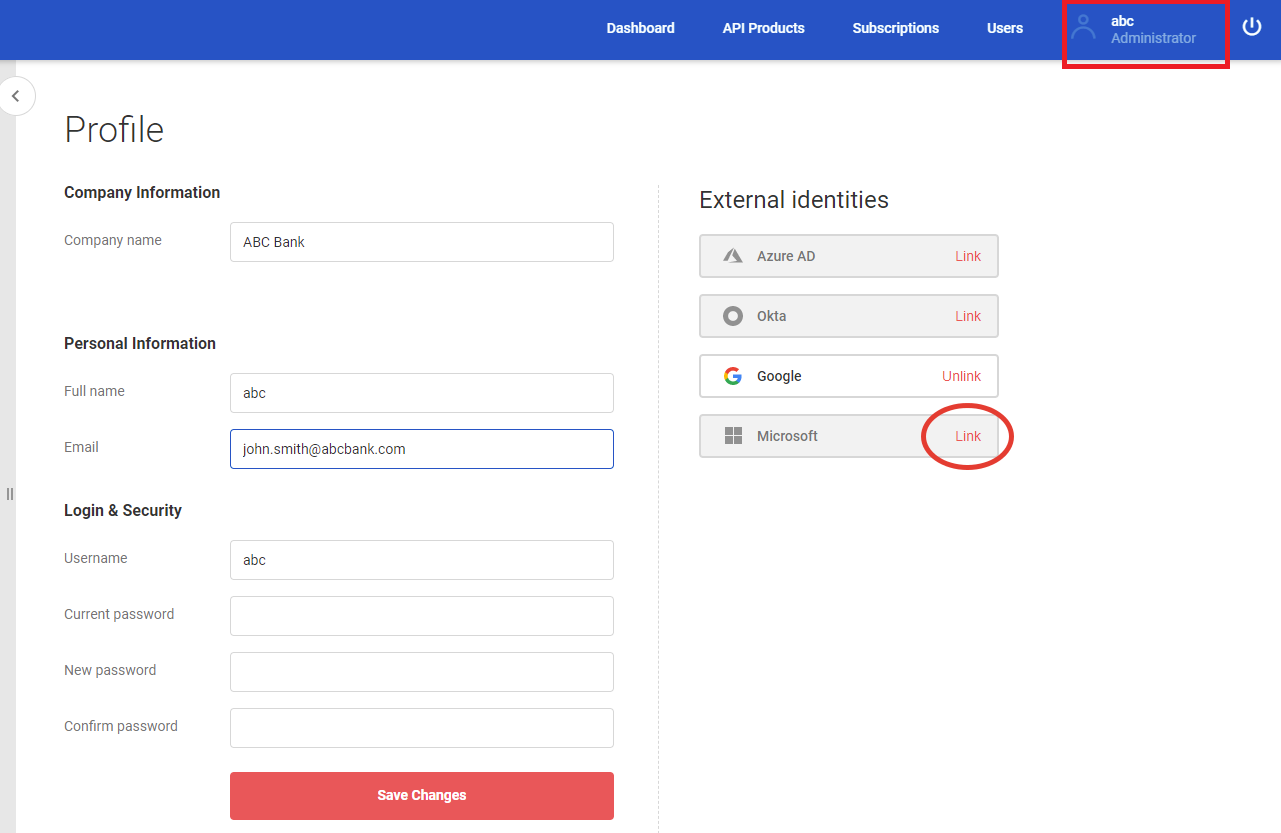Click the power logout icon
Screen dimensions: 1281x833
(1252, 27)
